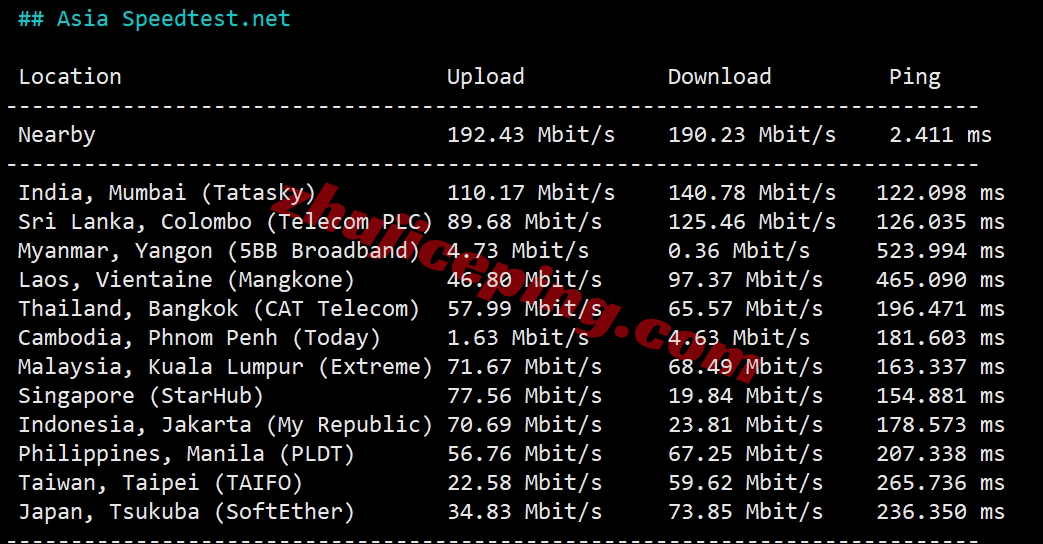This screenshot has width=1043, height=544.
Task: Click Tsukuba ping 236.350 ms
Action: 941,512
